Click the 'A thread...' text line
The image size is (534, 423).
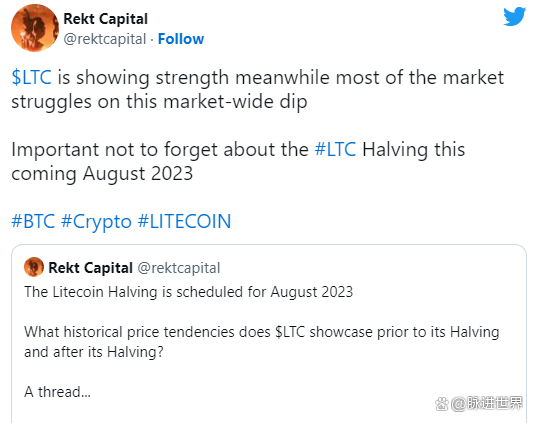point(57,392)
